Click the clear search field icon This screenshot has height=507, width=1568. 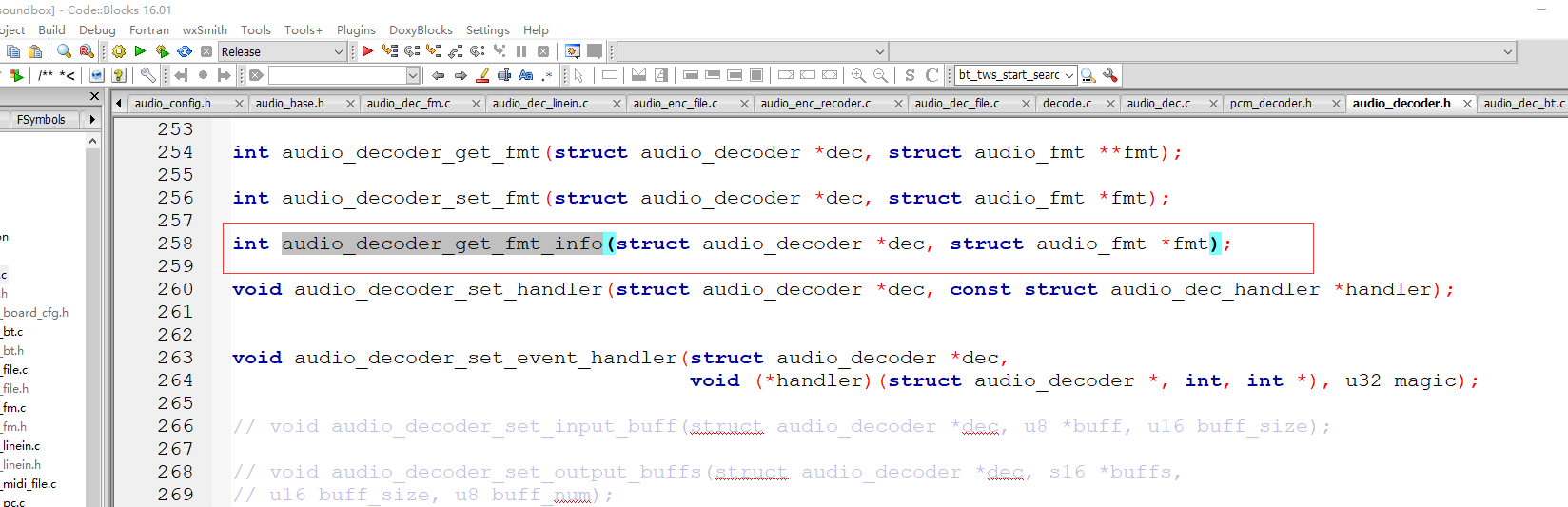pyautogui.click(x=256, y=75)
